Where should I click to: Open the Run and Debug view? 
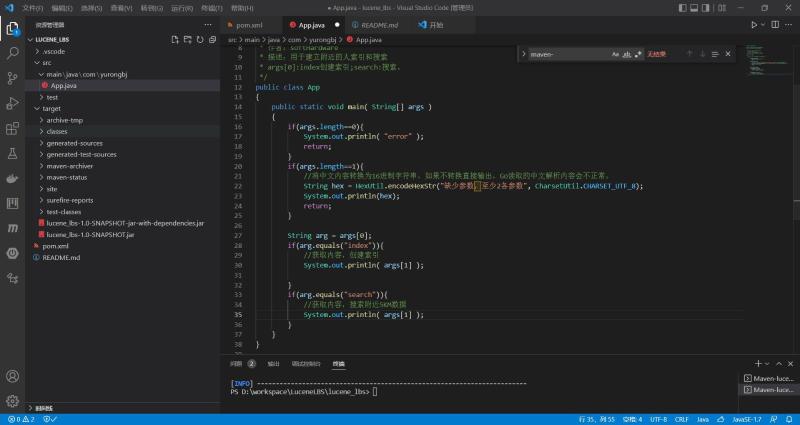tap(12, 103)
